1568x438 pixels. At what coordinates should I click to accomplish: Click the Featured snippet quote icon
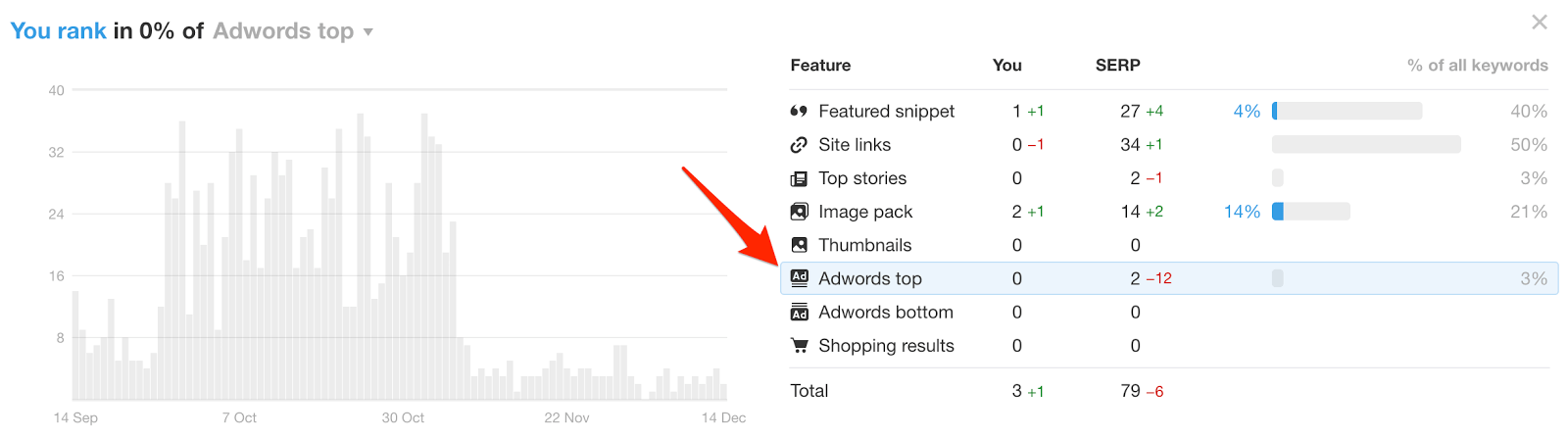coord(799,112)
